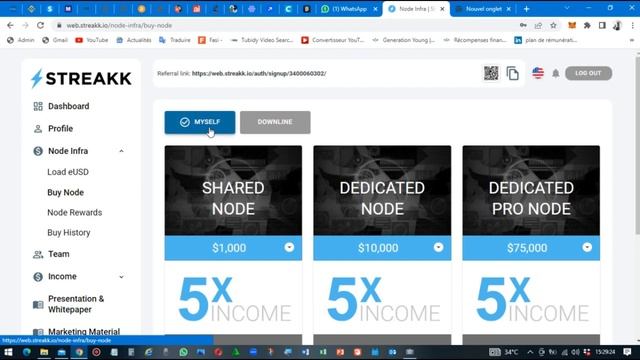Screen dimensions: 640x360
Task: Copy the referral link with copy icon
Action: tap(513, 73)
